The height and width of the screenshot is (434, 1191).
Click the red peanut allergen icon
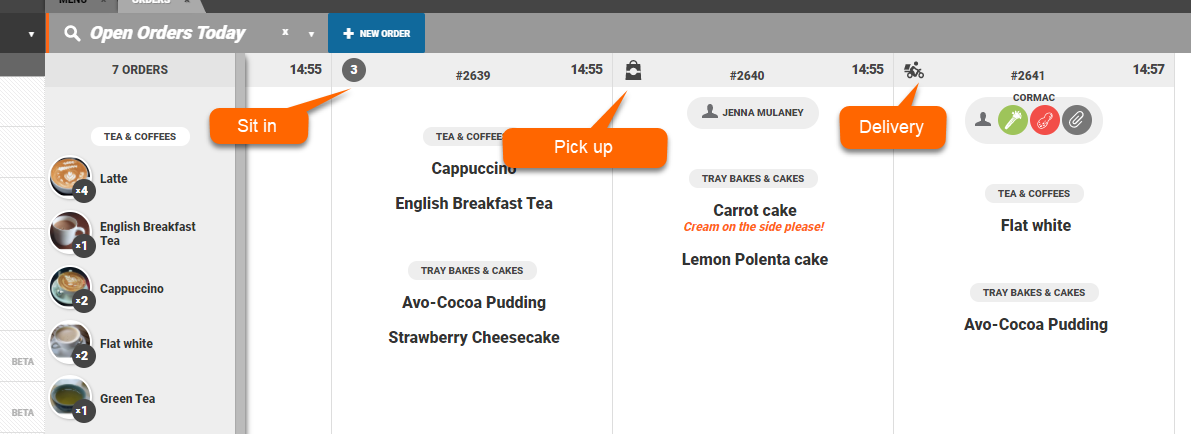click(1044, 121)
